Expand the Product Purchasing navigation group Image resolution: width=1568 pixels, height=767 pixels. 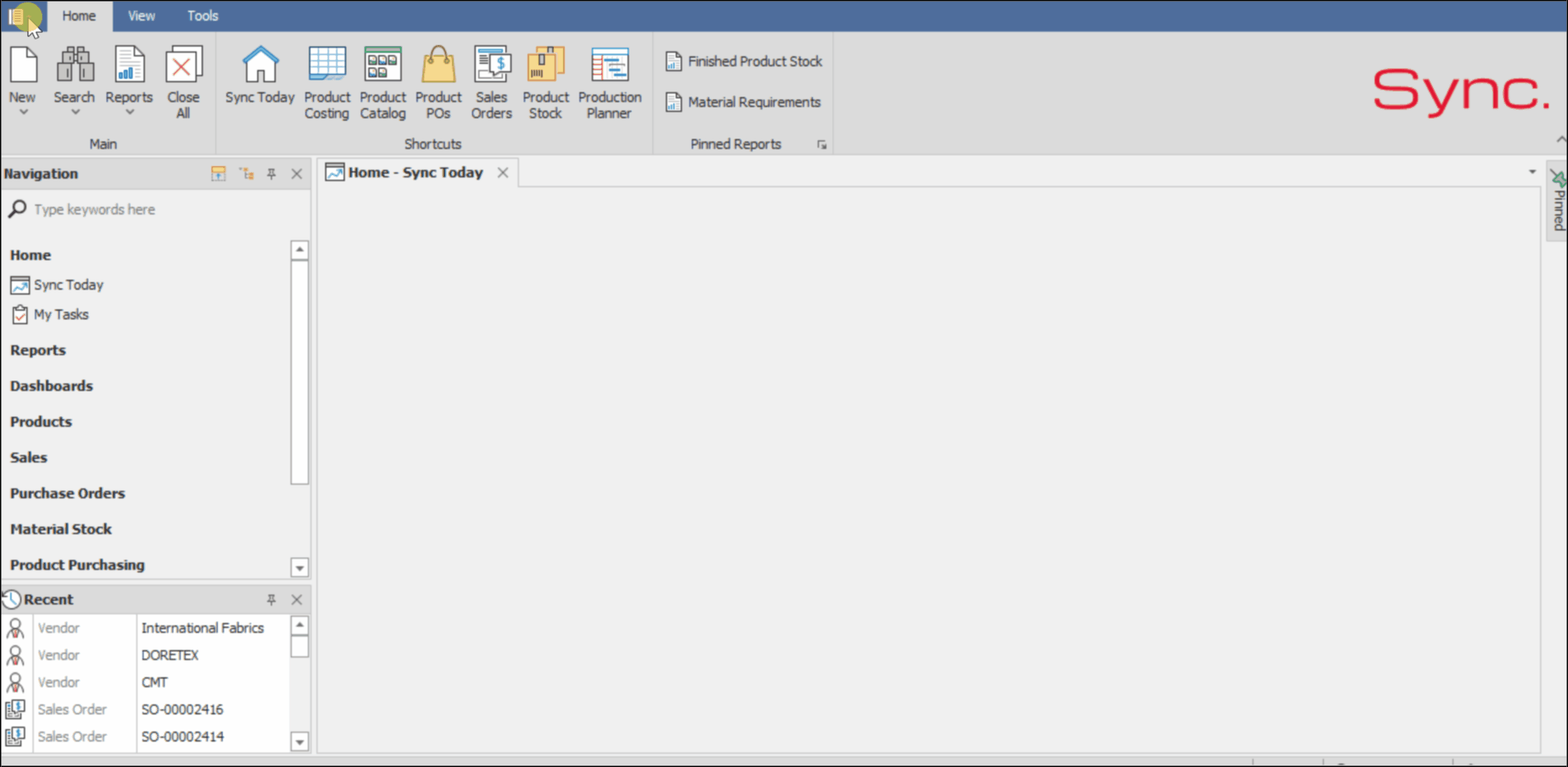(77, 565)
